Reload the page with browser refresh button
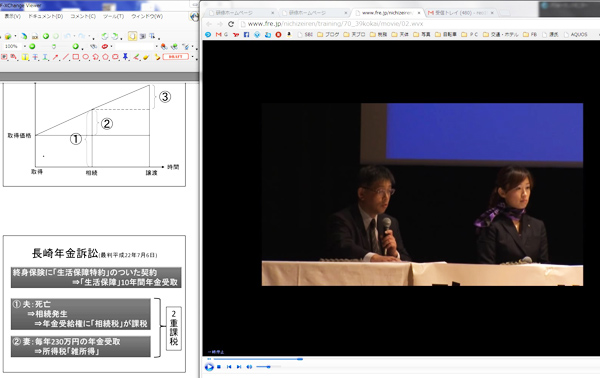 (231, 24)
